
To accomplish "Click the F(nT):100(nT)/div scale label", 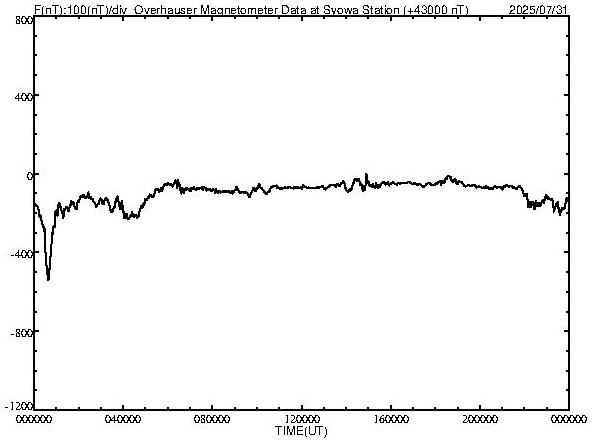I will [x=80, y=10].
